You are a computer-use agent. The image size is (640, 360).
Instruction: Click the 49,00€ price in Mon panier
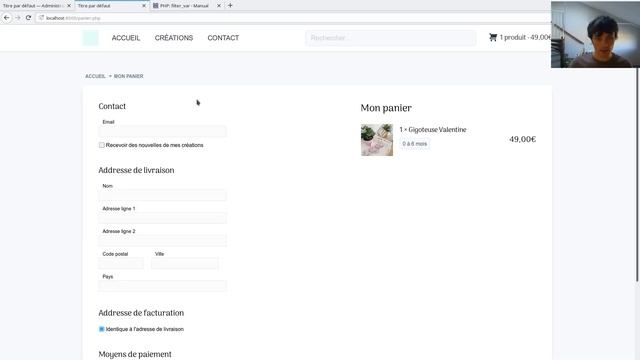pyautogui.click(x=522, y=140)
